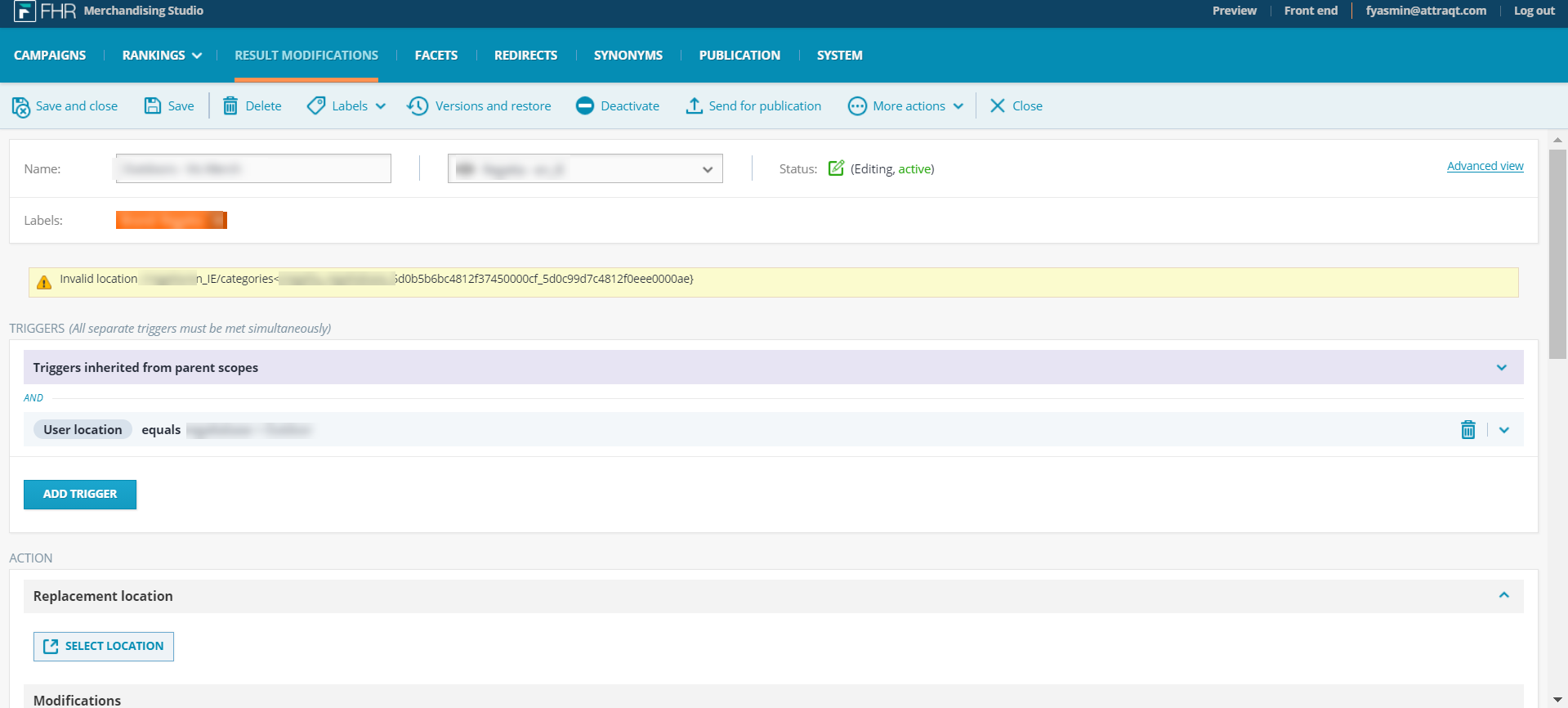This screenshot has width=1568, height=708.
Task: Click the vertical scrollbar thumb
Action: pyautogui.click(x=1557, y=253)
